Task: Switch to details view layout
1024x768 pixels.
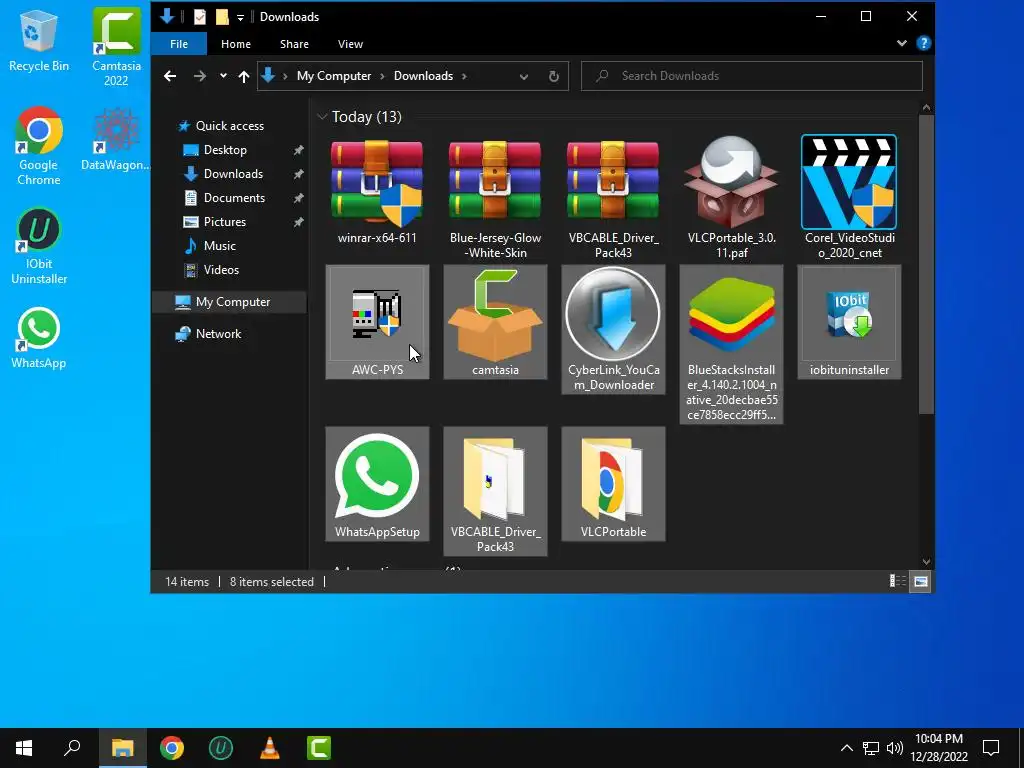Action: (898, 581)
